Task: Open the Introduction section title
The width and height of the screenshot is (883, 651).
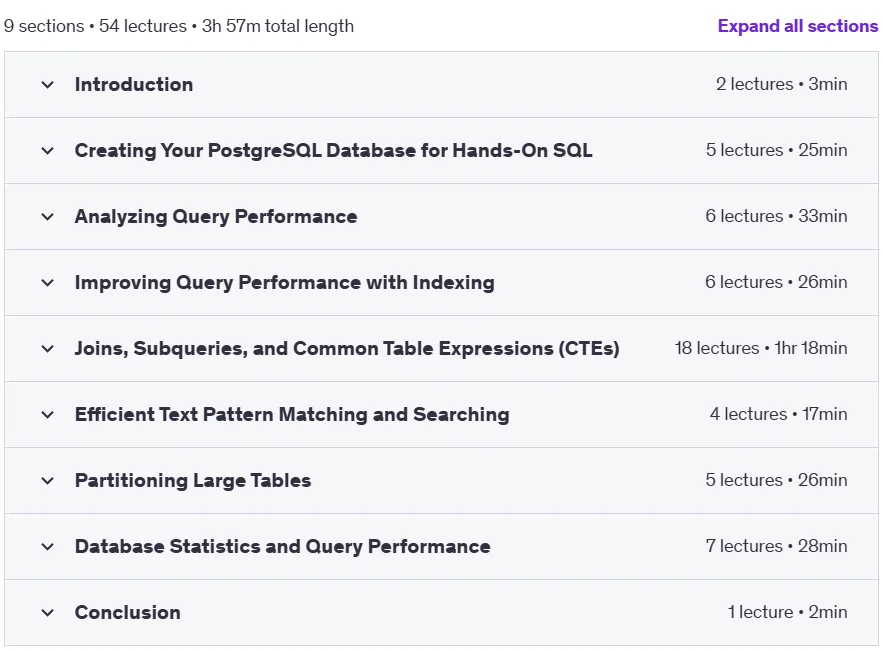Action: [x=134, y=84]
